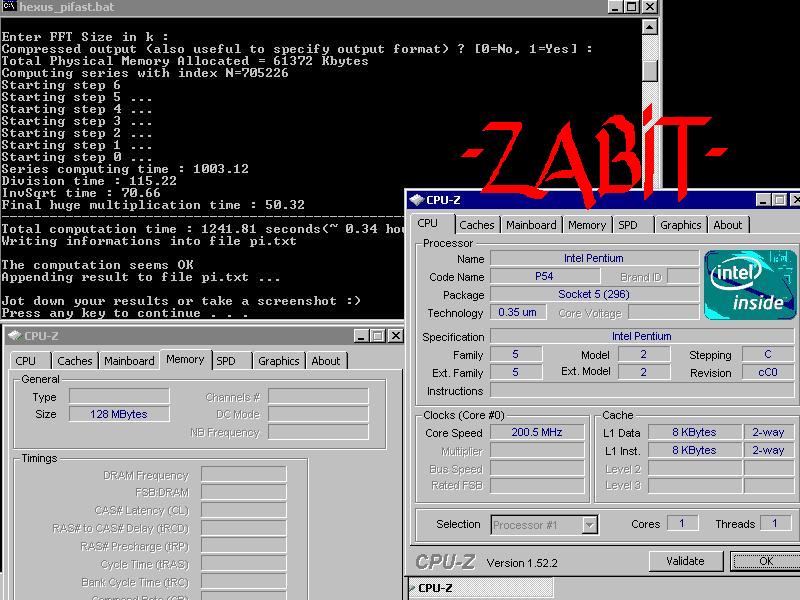The width and height of the screenshot is (800, 600).
Task: Open the Mainboard tab in front CPU-Z window
Action: click(x=531, y=225)
